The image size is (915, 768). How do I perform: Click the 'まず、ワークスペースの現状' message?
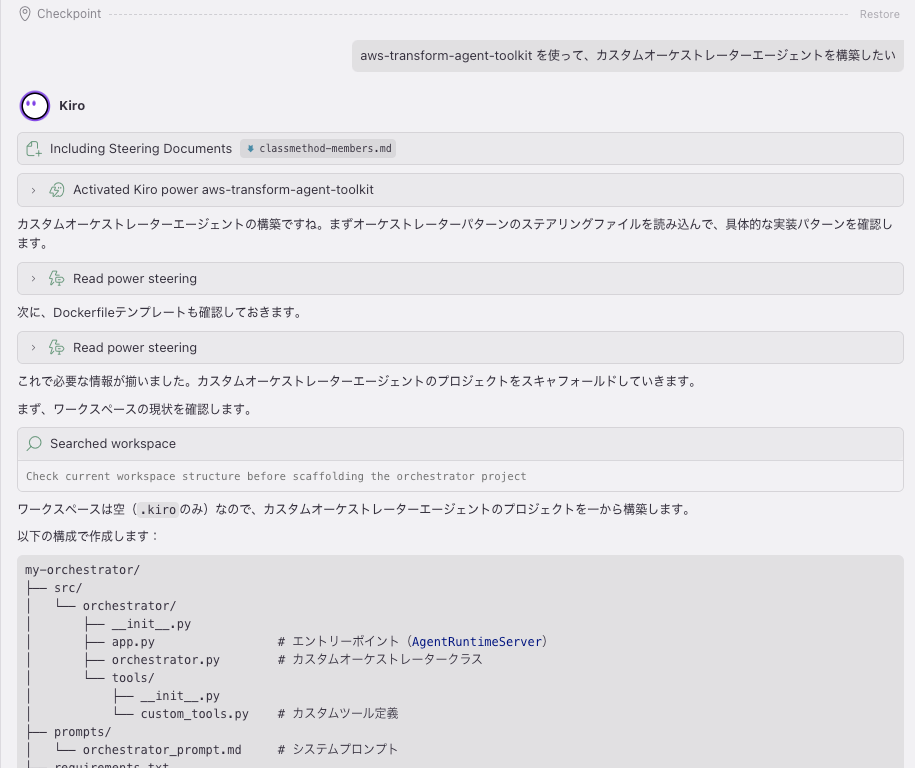coord(137,409)
